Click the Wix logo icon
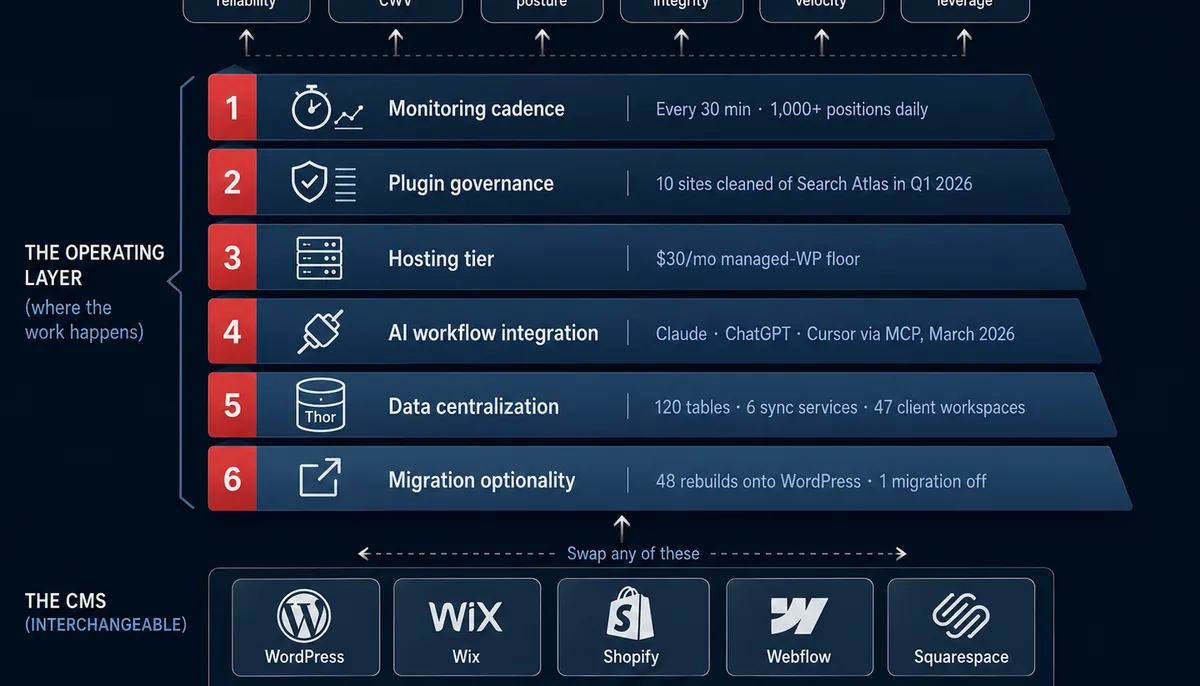The image size is (1200, 686). [x=466, y=617]
